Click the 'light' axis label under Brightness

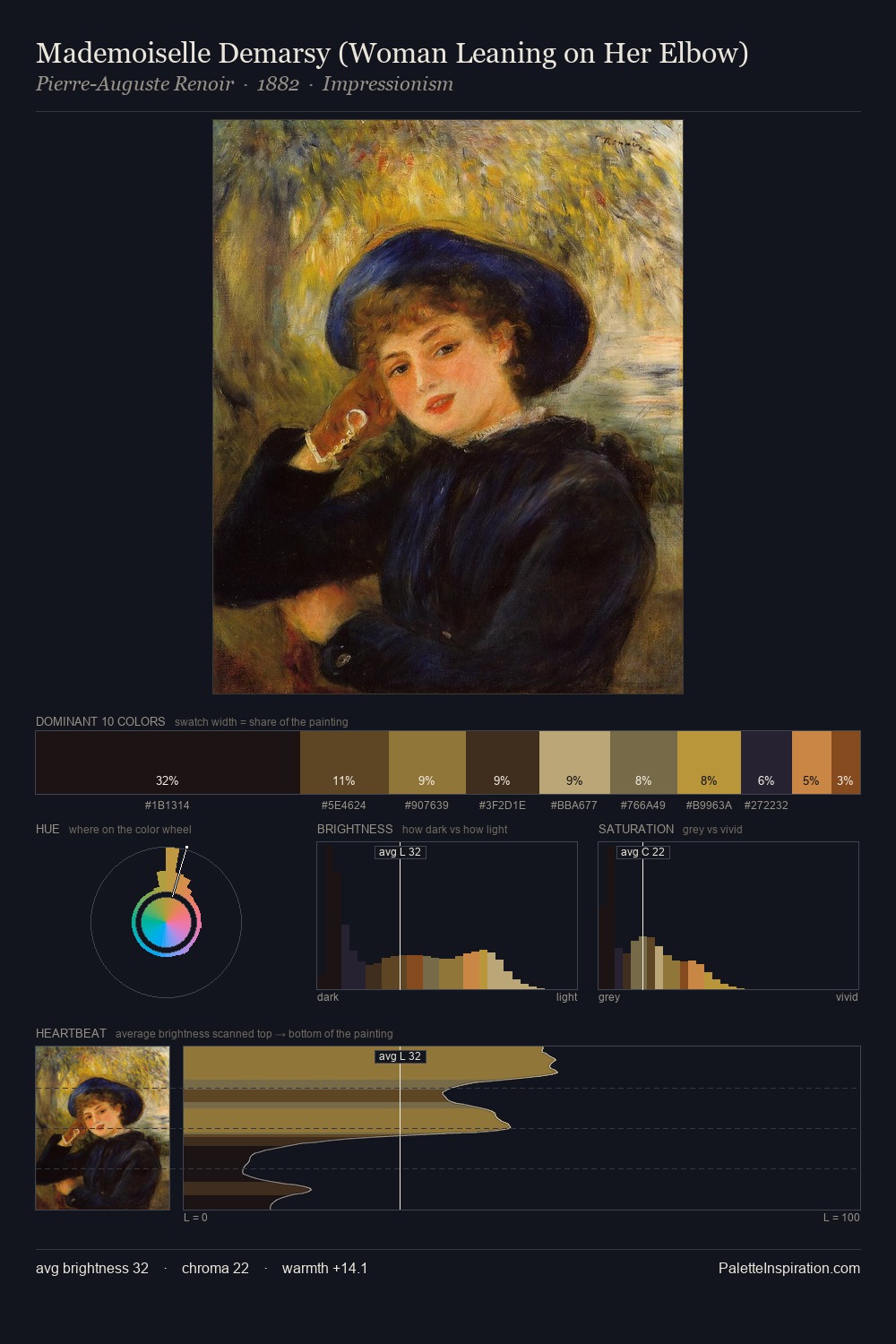click(x=567, y=997)
